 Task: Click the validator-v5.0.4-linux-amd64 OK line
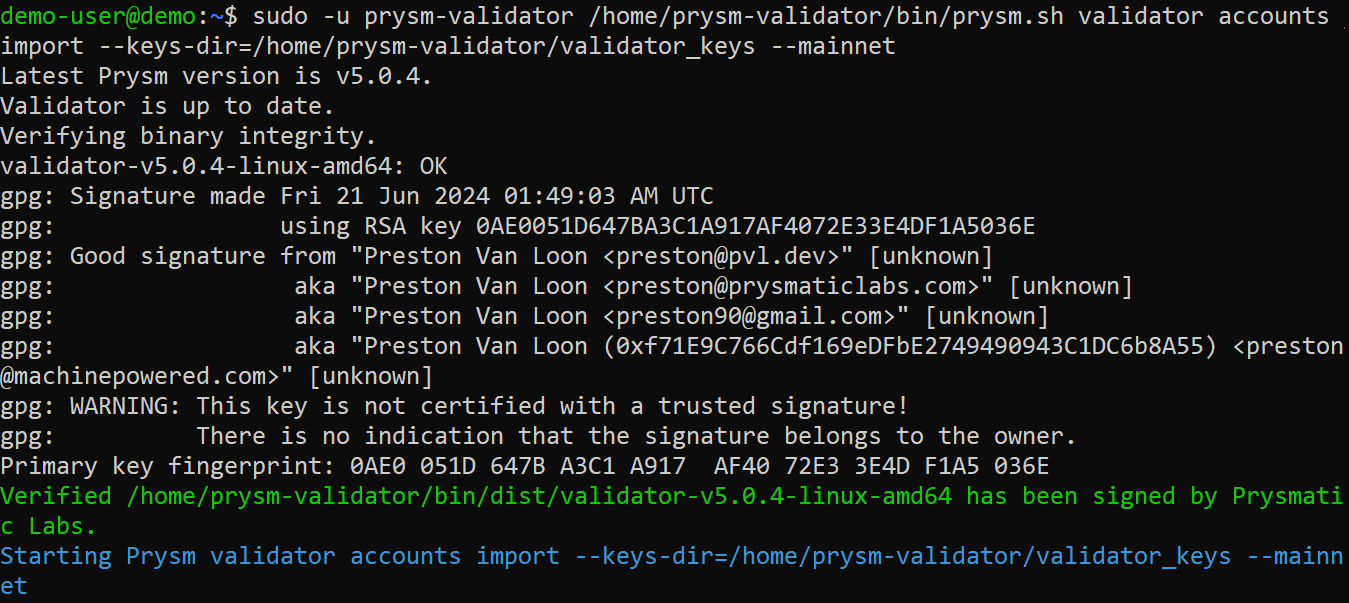click(x=224, y=166)
